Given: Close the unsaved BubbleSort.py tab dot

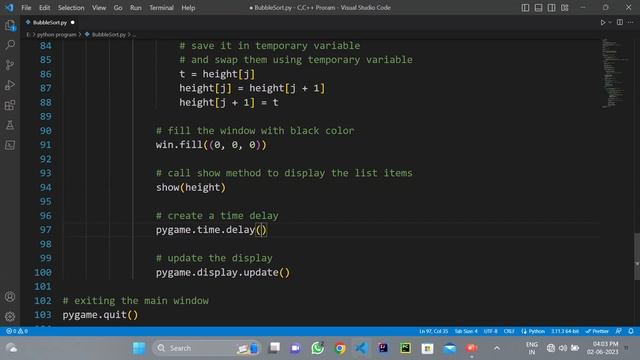Looking at the screenshot, I should click(73, 22).
